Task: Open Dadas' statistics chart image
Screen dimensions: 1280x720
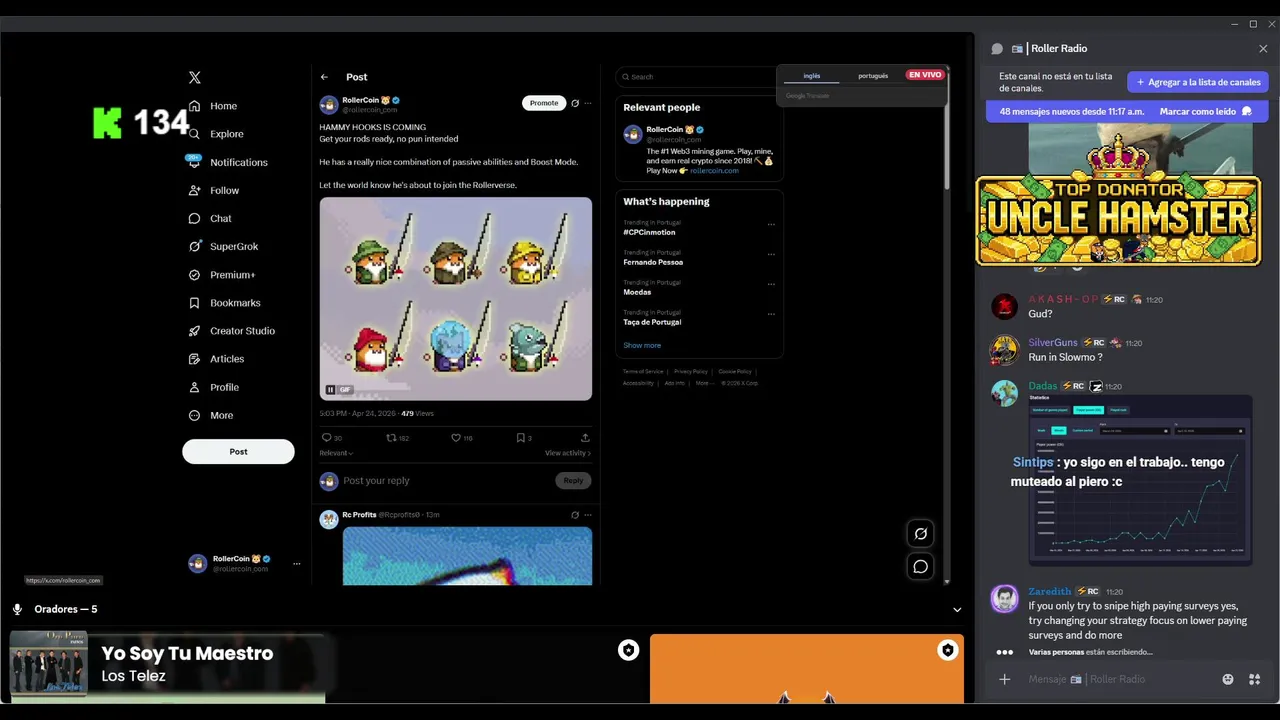Action: point(1141,480)
